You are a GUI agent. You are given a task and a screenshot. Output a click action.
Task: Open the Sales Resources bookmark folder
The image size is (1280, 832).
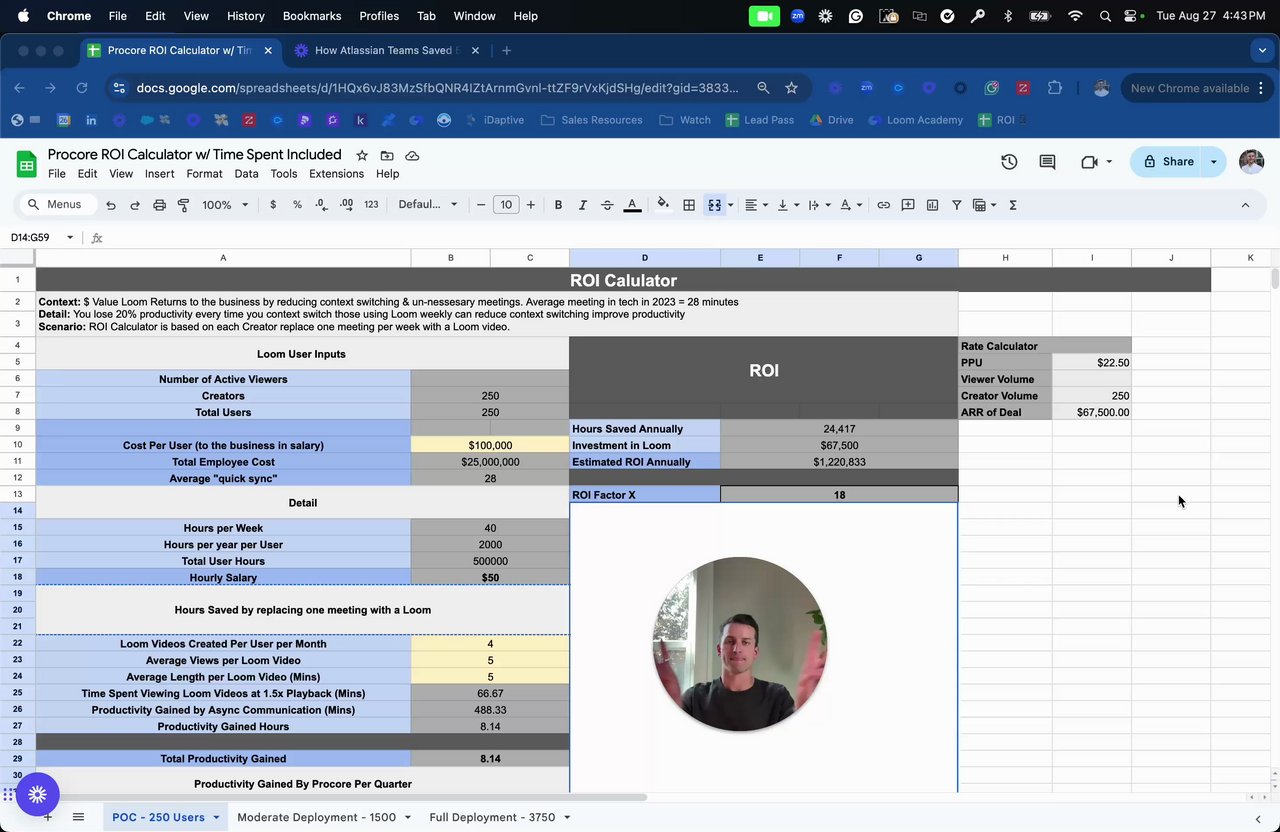tap(592, 120)
